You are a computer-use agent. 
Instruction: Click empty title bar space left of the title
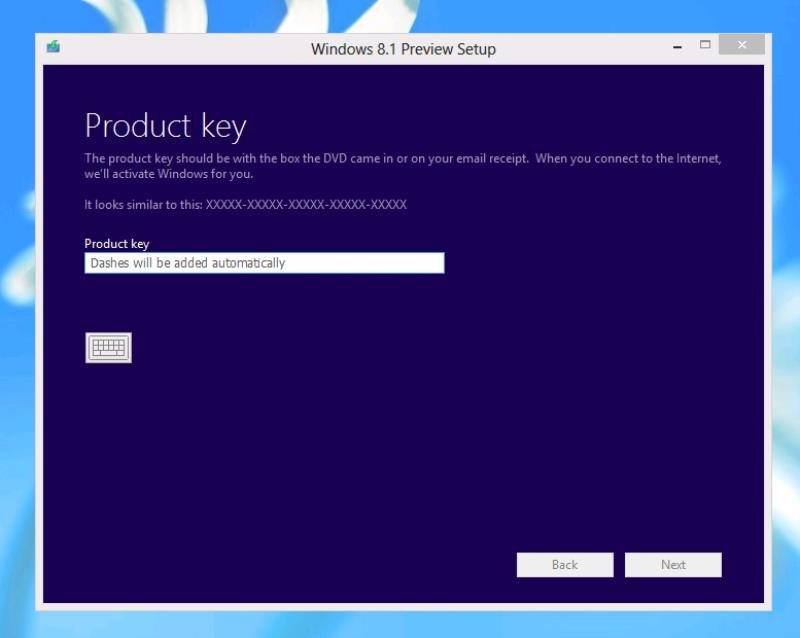(180, 48)
